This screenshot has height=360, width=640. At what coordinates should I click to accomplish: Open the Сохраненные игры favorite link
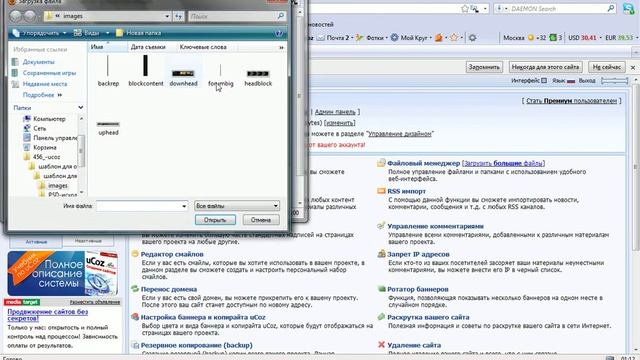[x=49, y=73]
